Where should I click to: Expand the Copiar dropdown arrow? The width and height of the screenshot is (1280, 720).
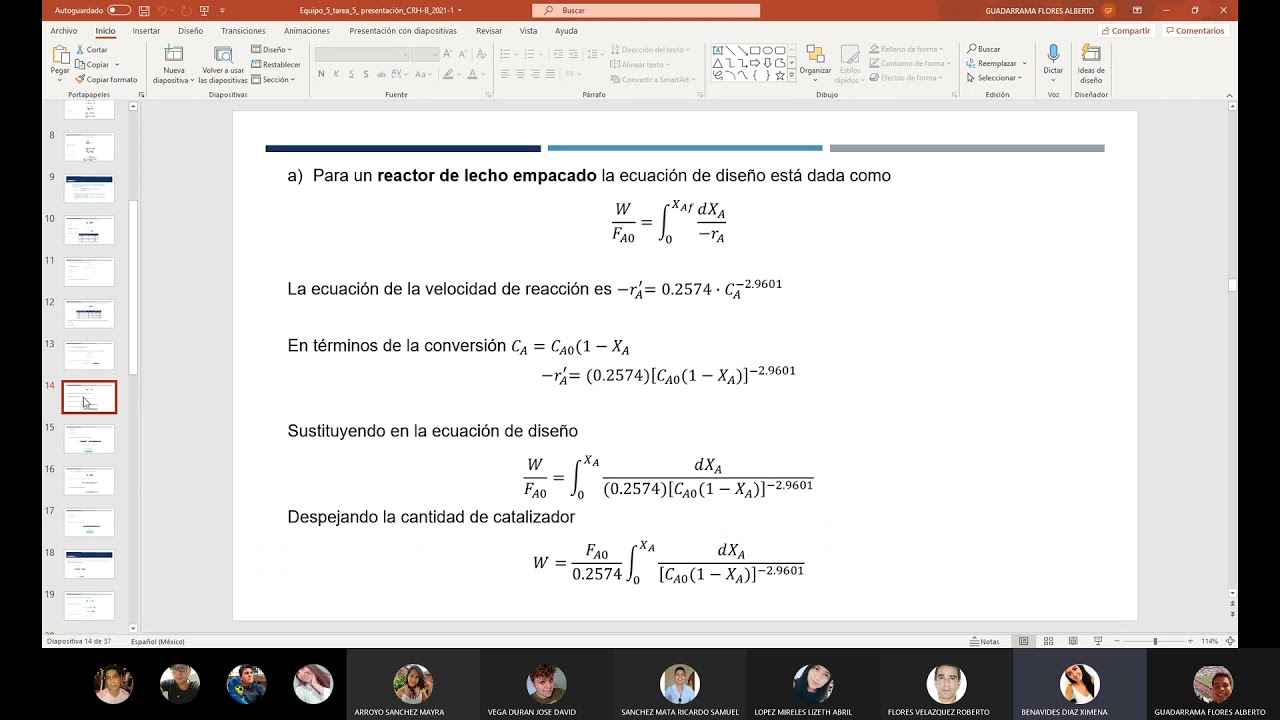point(117,64)
